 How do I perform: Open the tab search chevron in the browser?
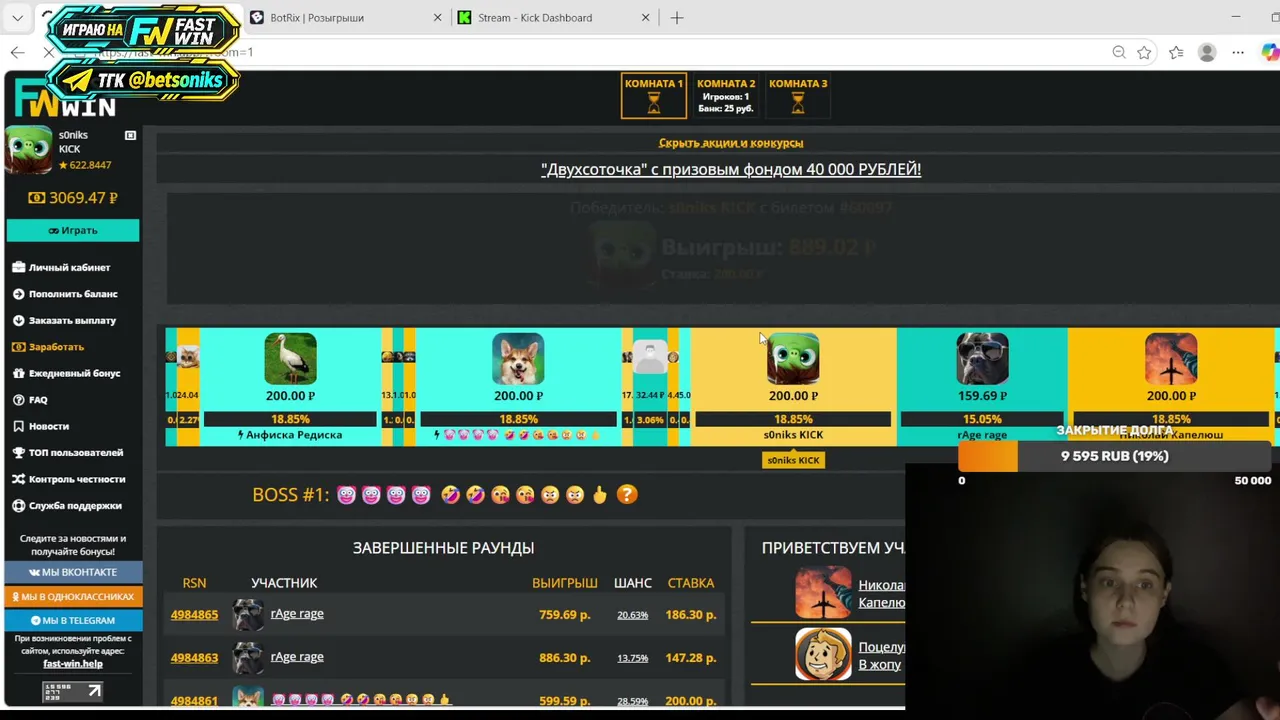pyautogui.click(x=18, y=17)
